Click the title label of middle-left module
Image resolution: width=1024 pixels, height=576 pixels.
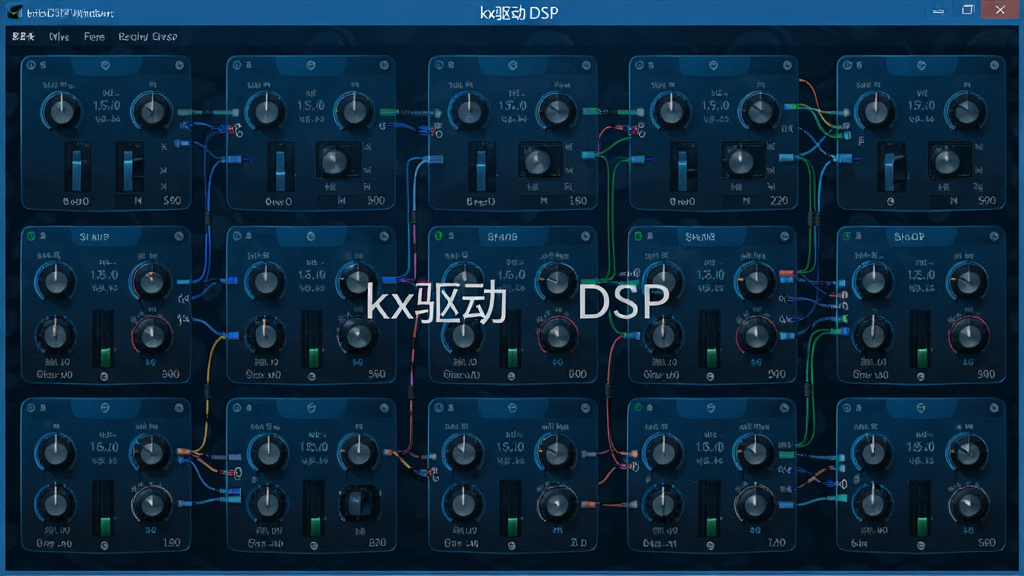(x=95, y=236)
